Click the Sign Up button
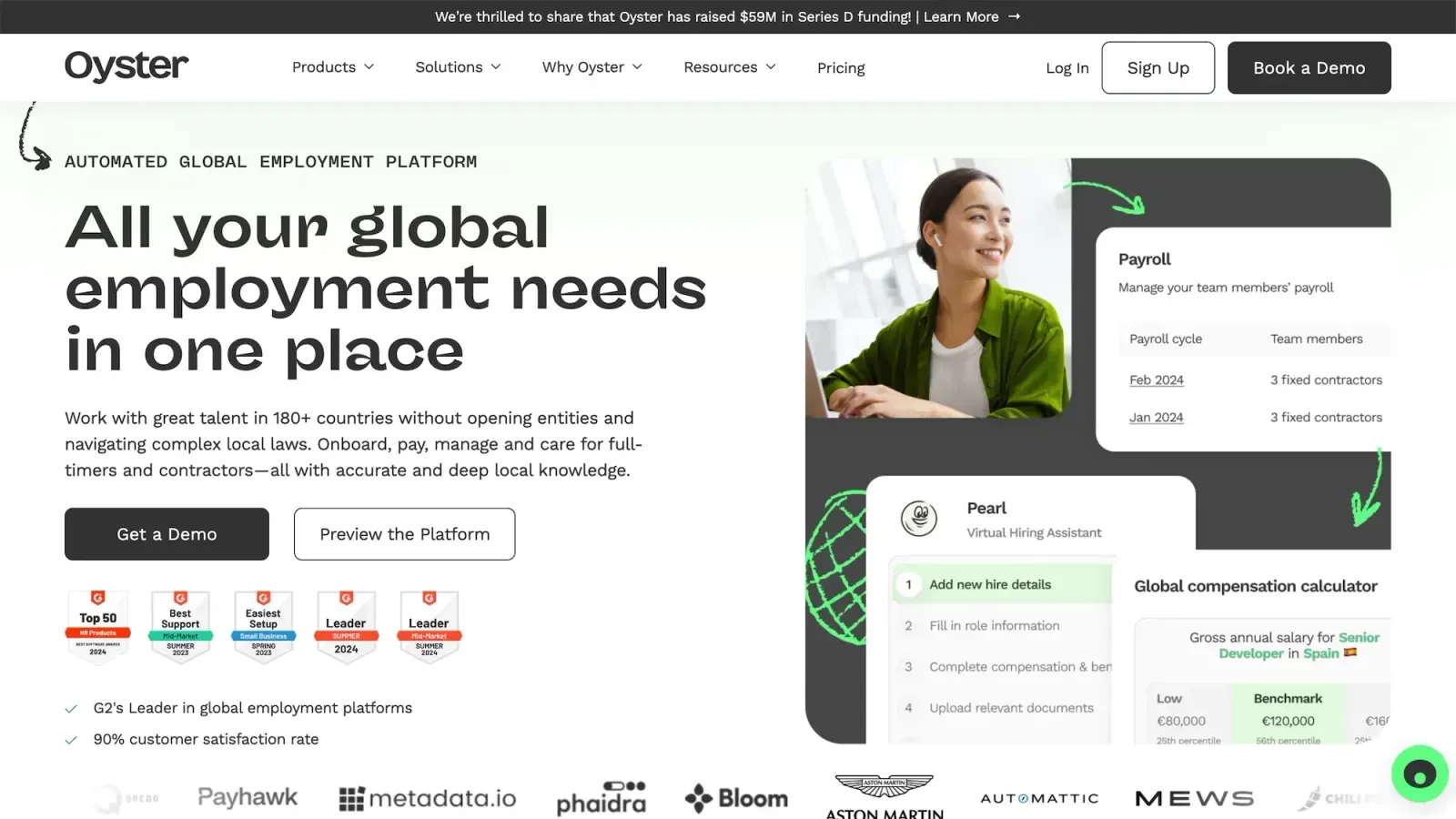 pyautogui.click(x=1158, y=67)
